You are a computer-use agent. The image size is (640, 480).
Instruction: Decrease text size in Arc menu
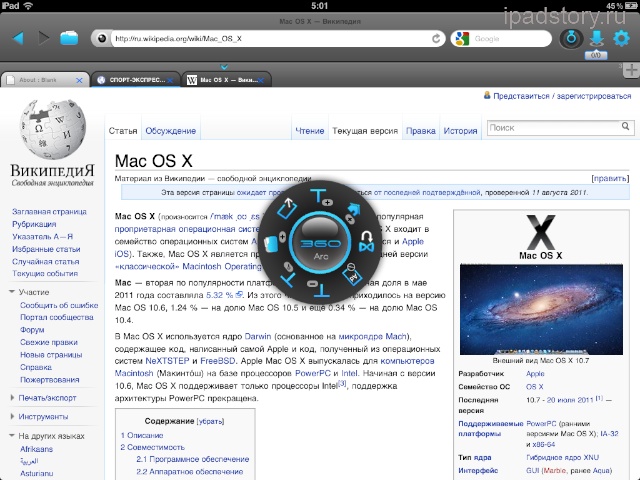(x=318, y=288)
